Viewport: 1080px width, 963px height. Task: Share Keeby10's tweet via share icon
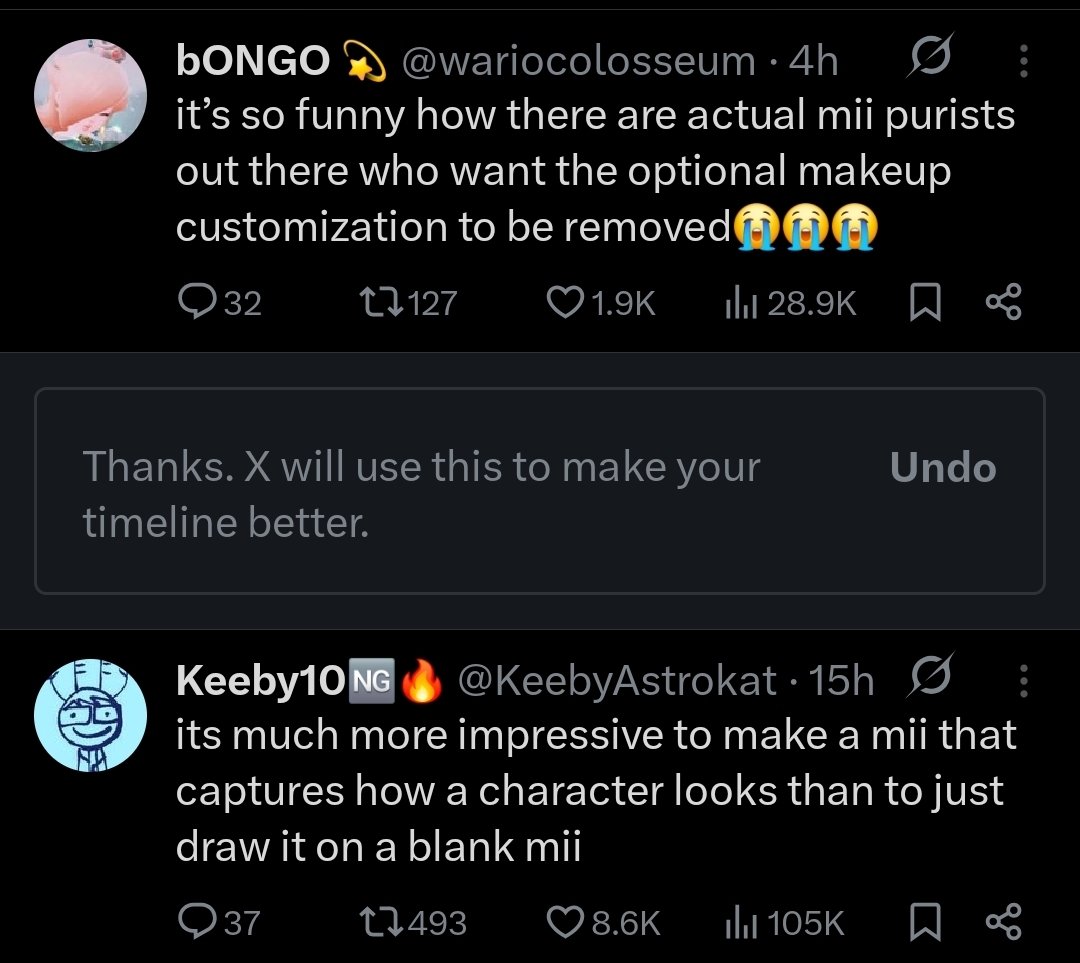click(1002, 920)
